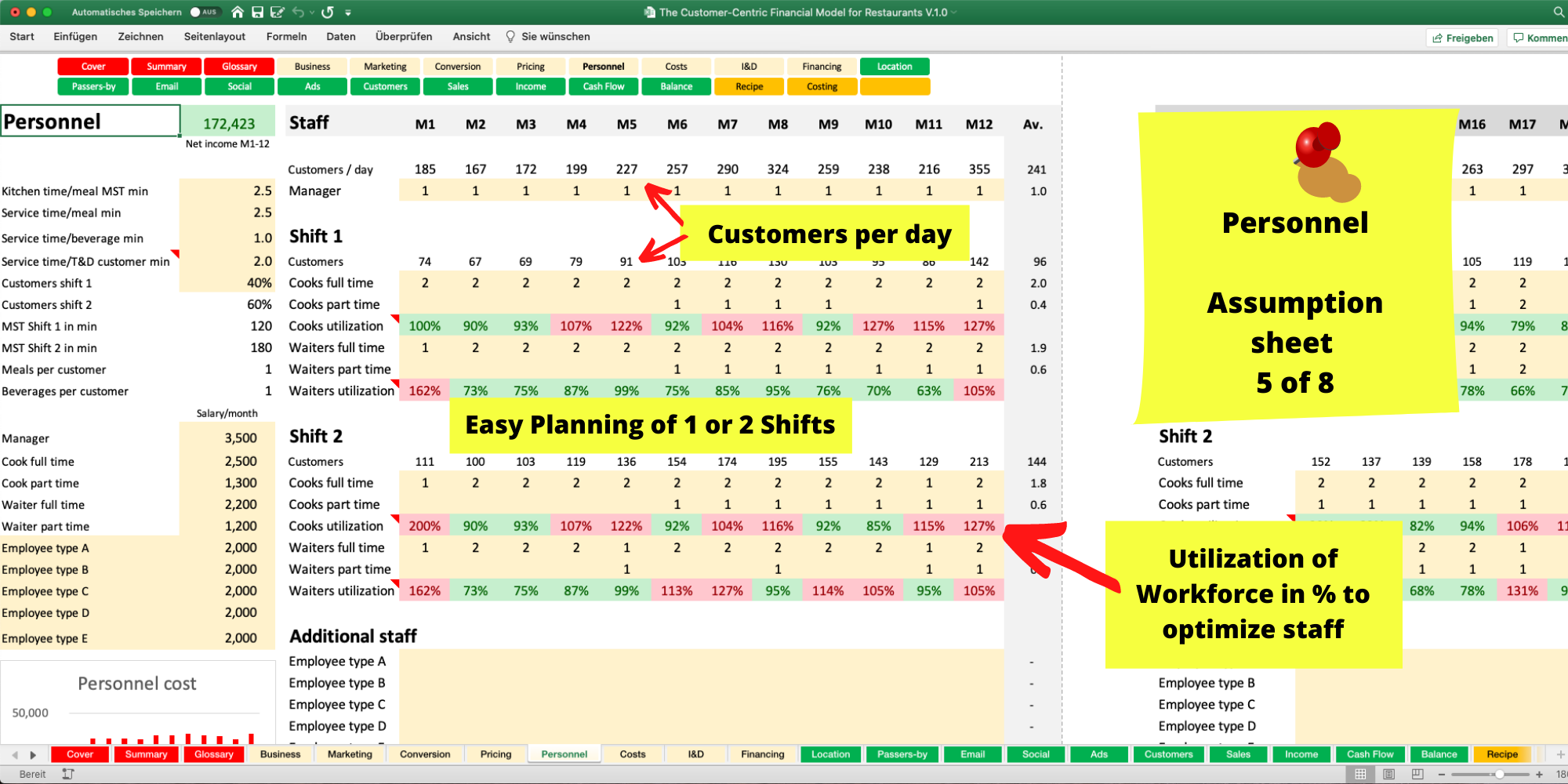Image resolution: width=1568 pixels, height=784 pixels.
Task: Click the zoom slider handle in status bar
Action: pyautogui.click(x=1499, y=775)
